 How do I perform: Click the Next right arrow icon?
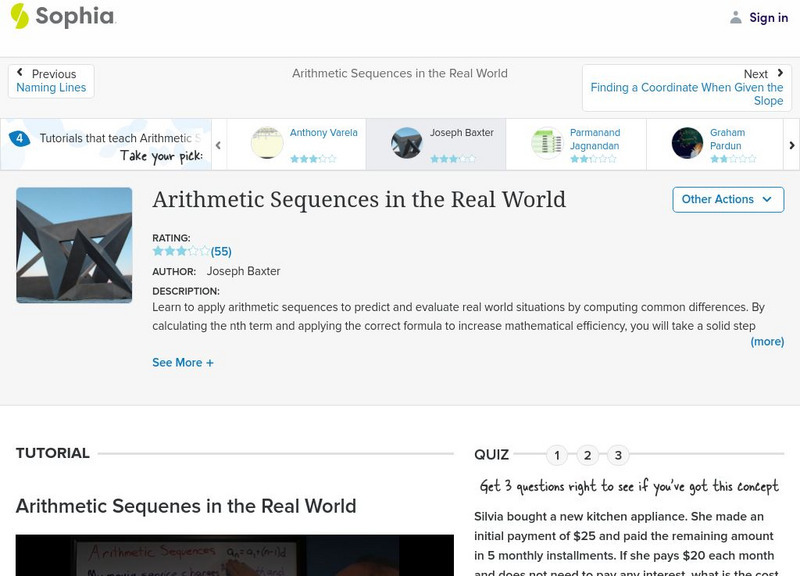[780, 73]
